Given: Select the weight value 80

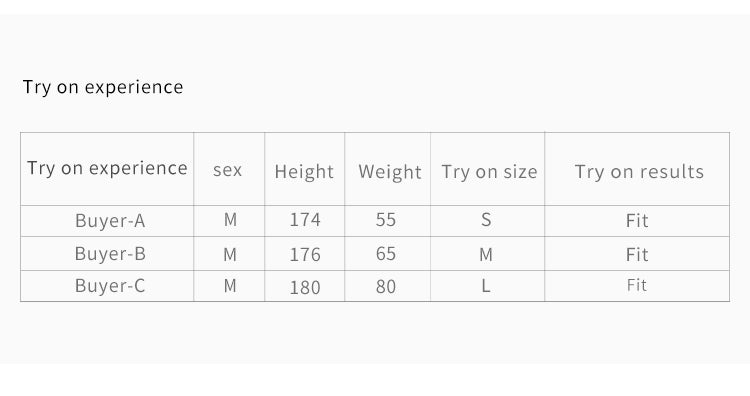Looking at the screenshot, I should (x=386, y=287).
